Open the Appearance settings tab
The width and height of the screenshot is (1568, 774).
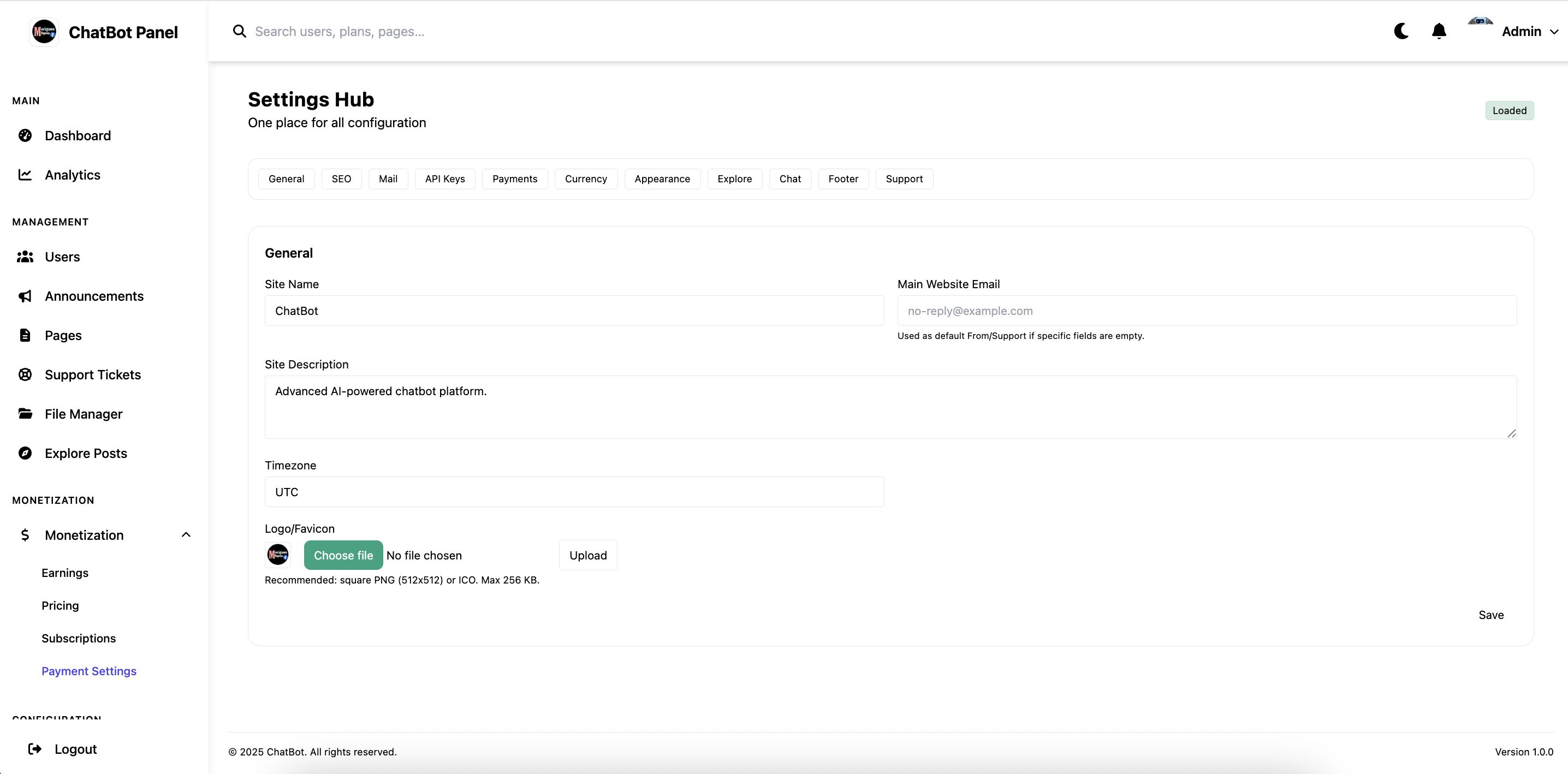[662, 179]
